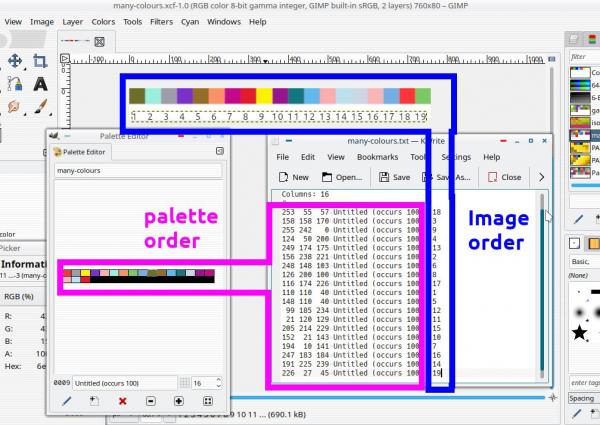Click the text editor vertical scrollbar
This screenshot has height=425, width=600.
point(542,283)
